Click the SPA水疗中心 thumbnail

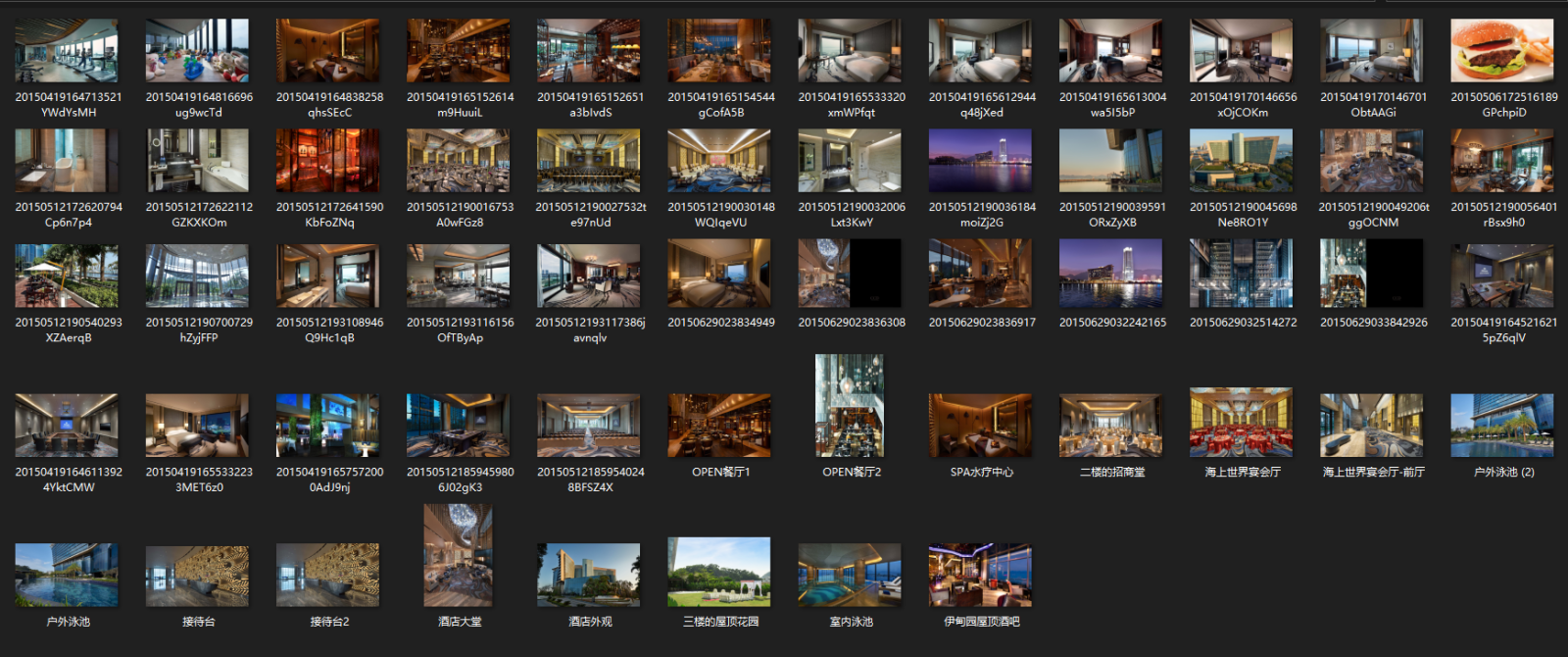coord(980,426)
